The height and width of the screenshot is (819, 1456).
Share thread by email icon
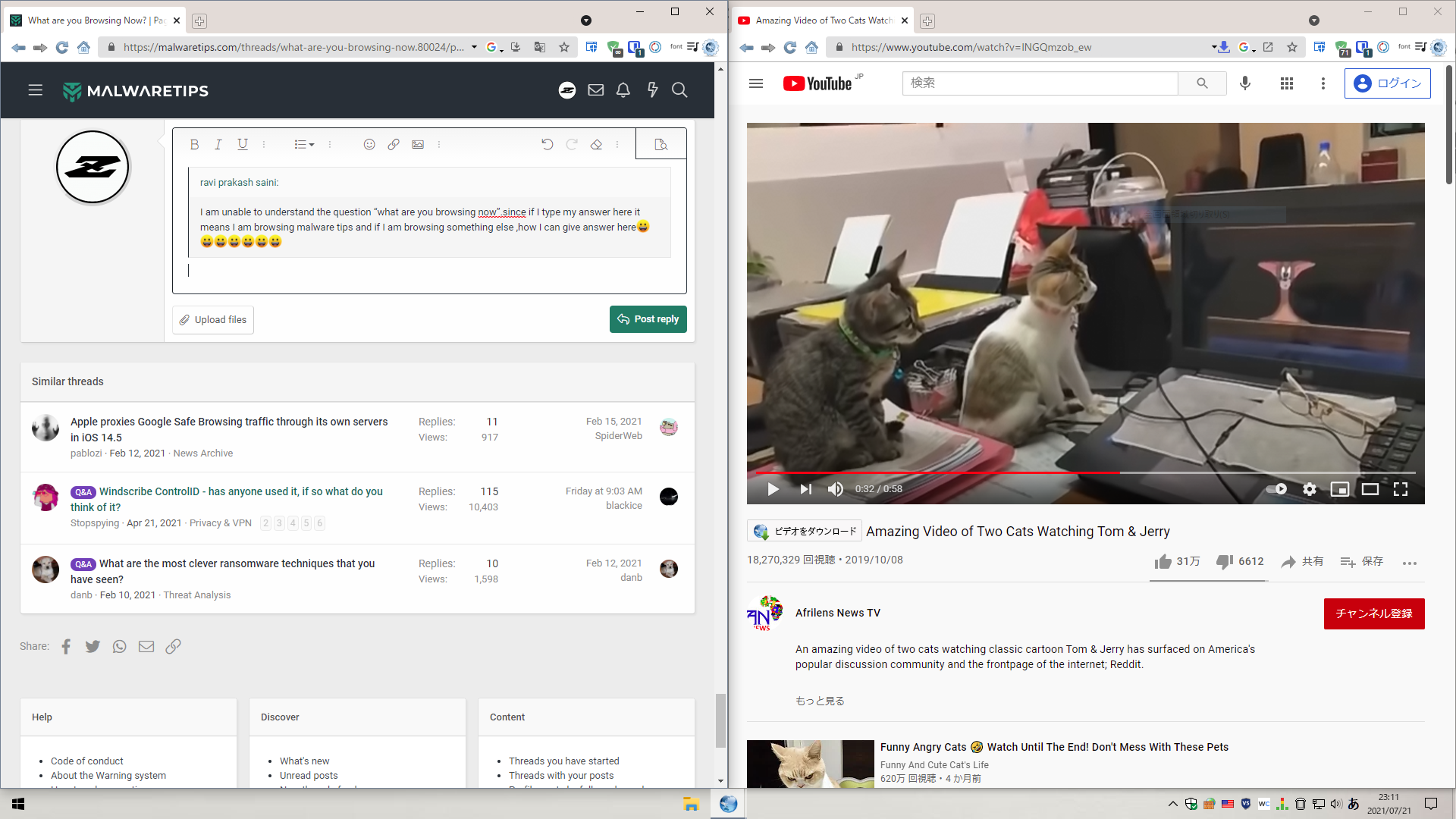146,646
